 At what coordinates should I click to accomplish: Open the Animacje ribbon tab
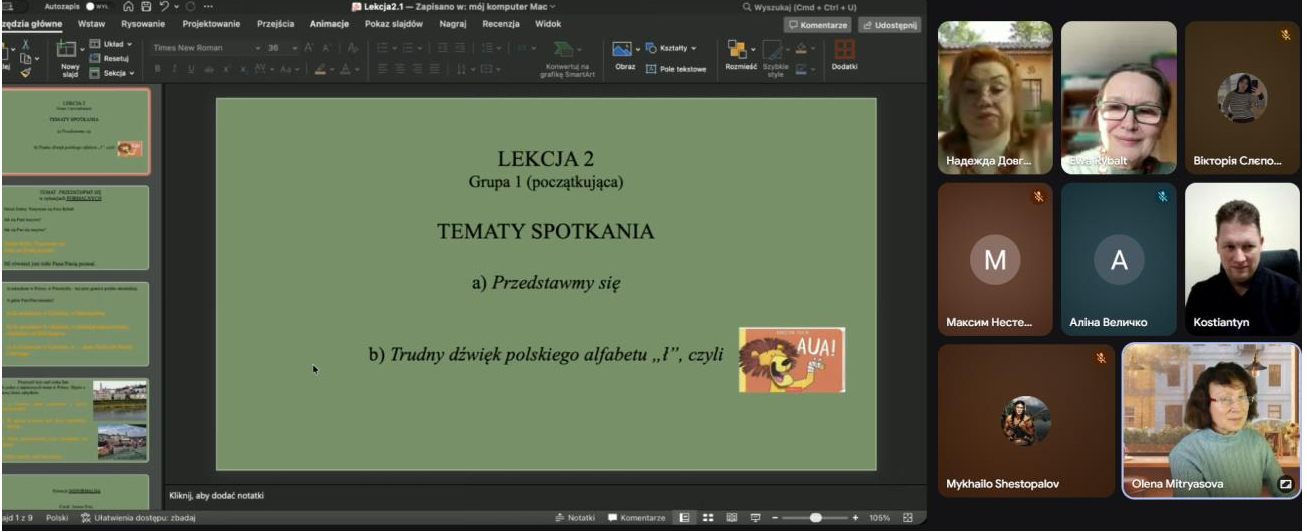pos(329,23)
